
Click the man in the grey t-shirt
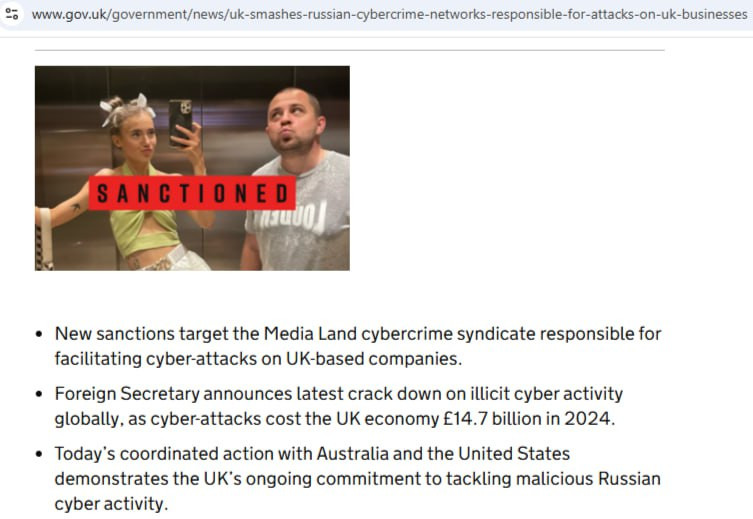(x=295, y=180)
